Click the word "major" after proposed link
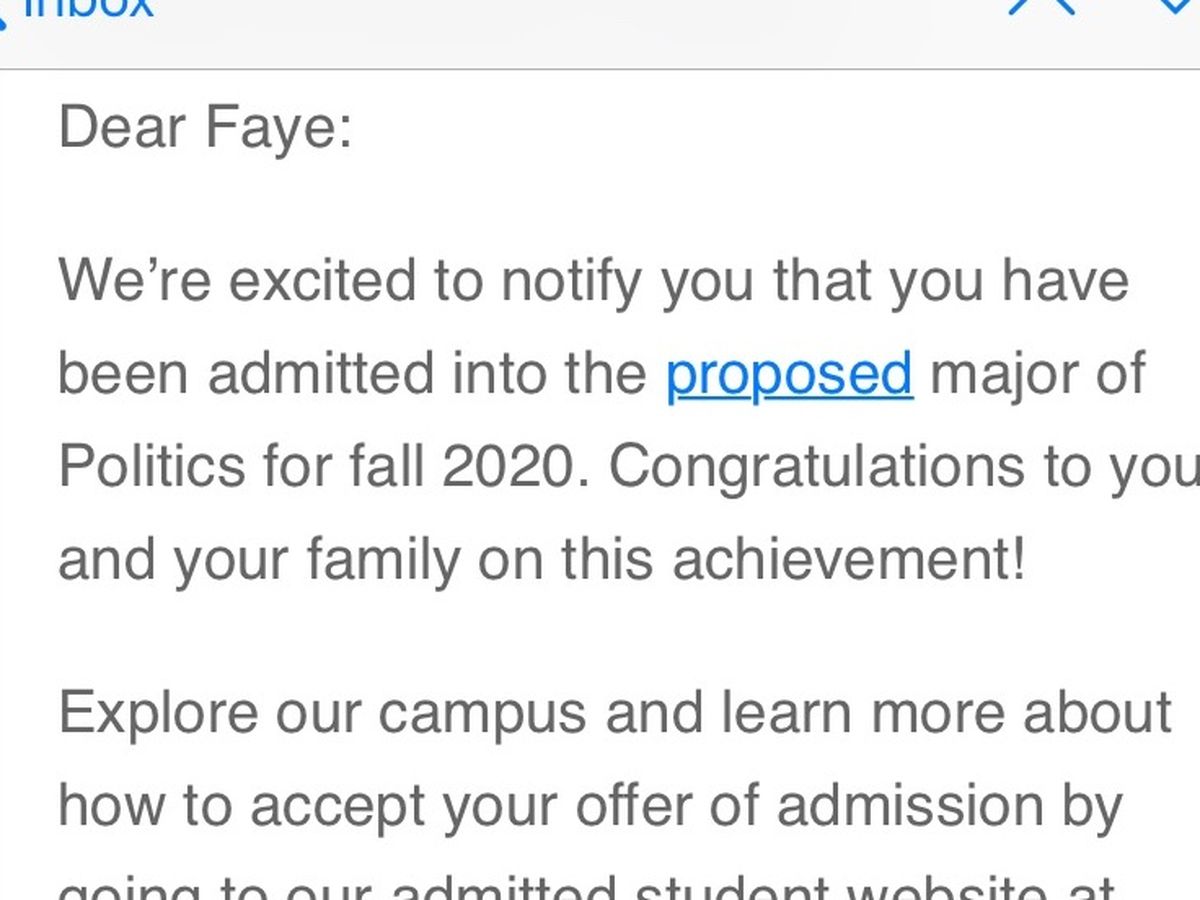This screenshot has width=1200, height=900. click(x=989, y=374)
